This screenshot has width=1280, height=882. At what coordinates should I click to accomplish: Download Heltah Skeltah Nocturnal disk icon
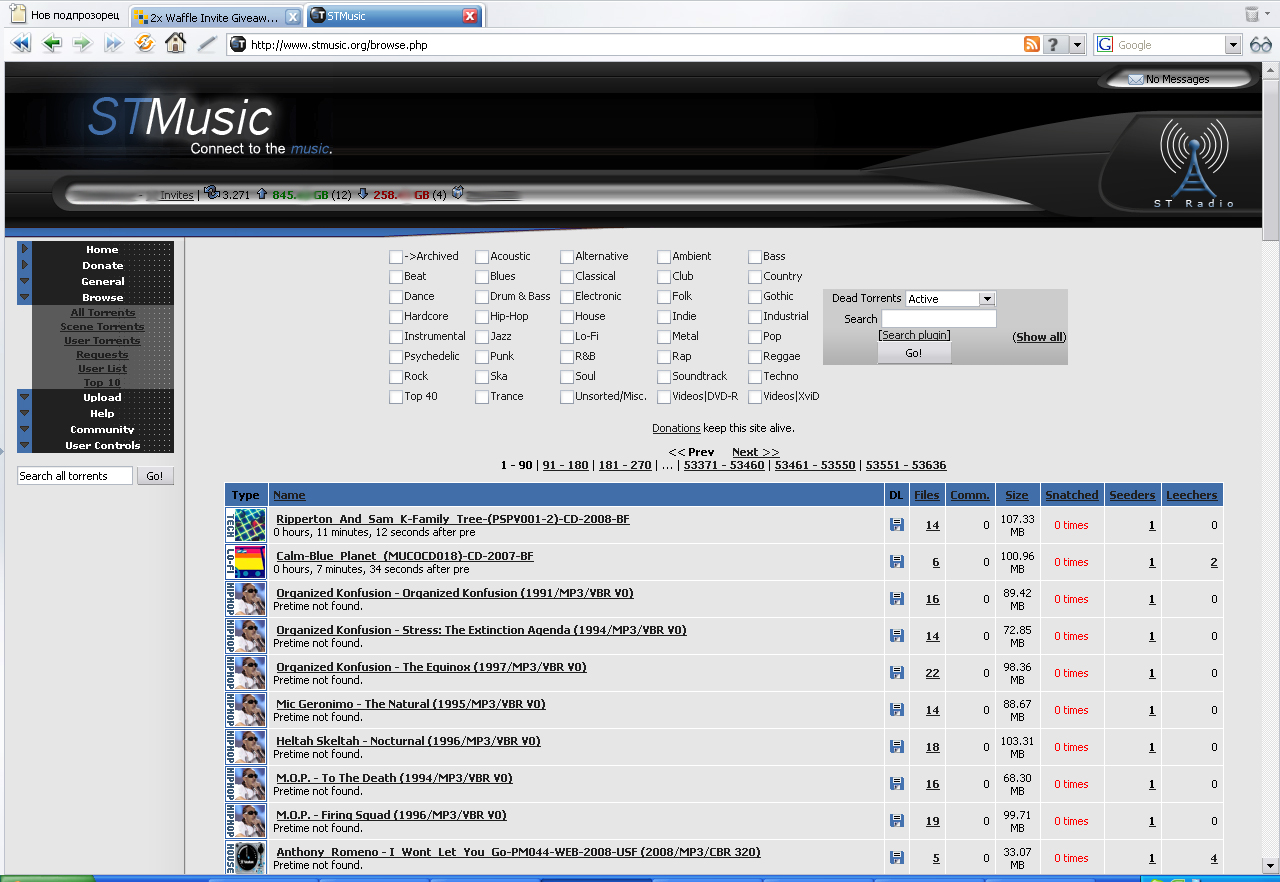897,747
